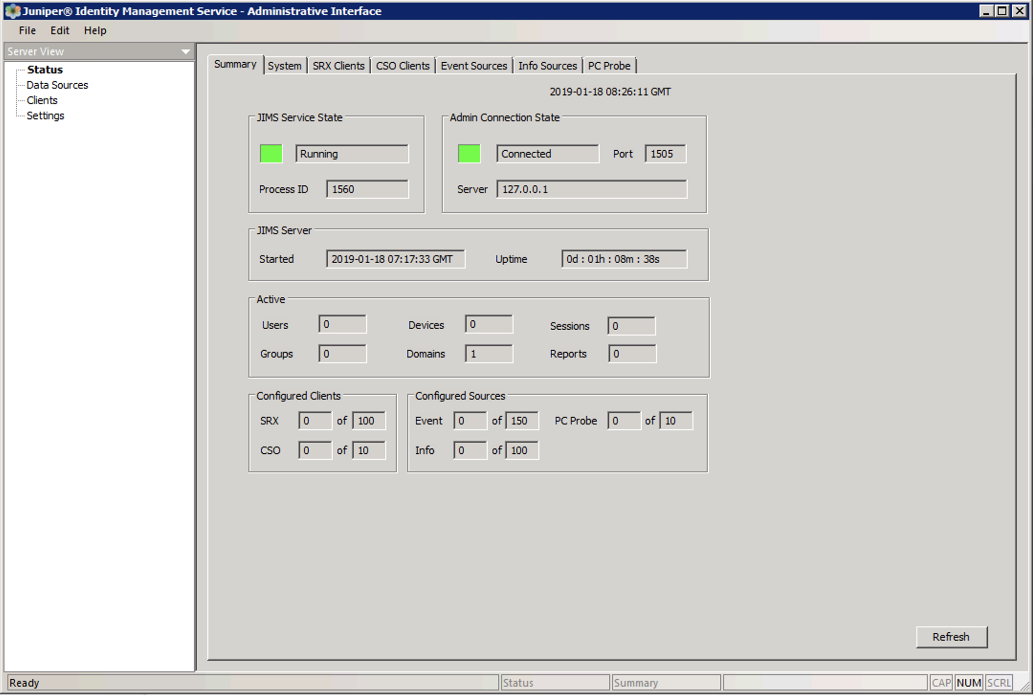Click the SRX configured count field
This screenshot has width=1033, height=695.
[315, 420]
